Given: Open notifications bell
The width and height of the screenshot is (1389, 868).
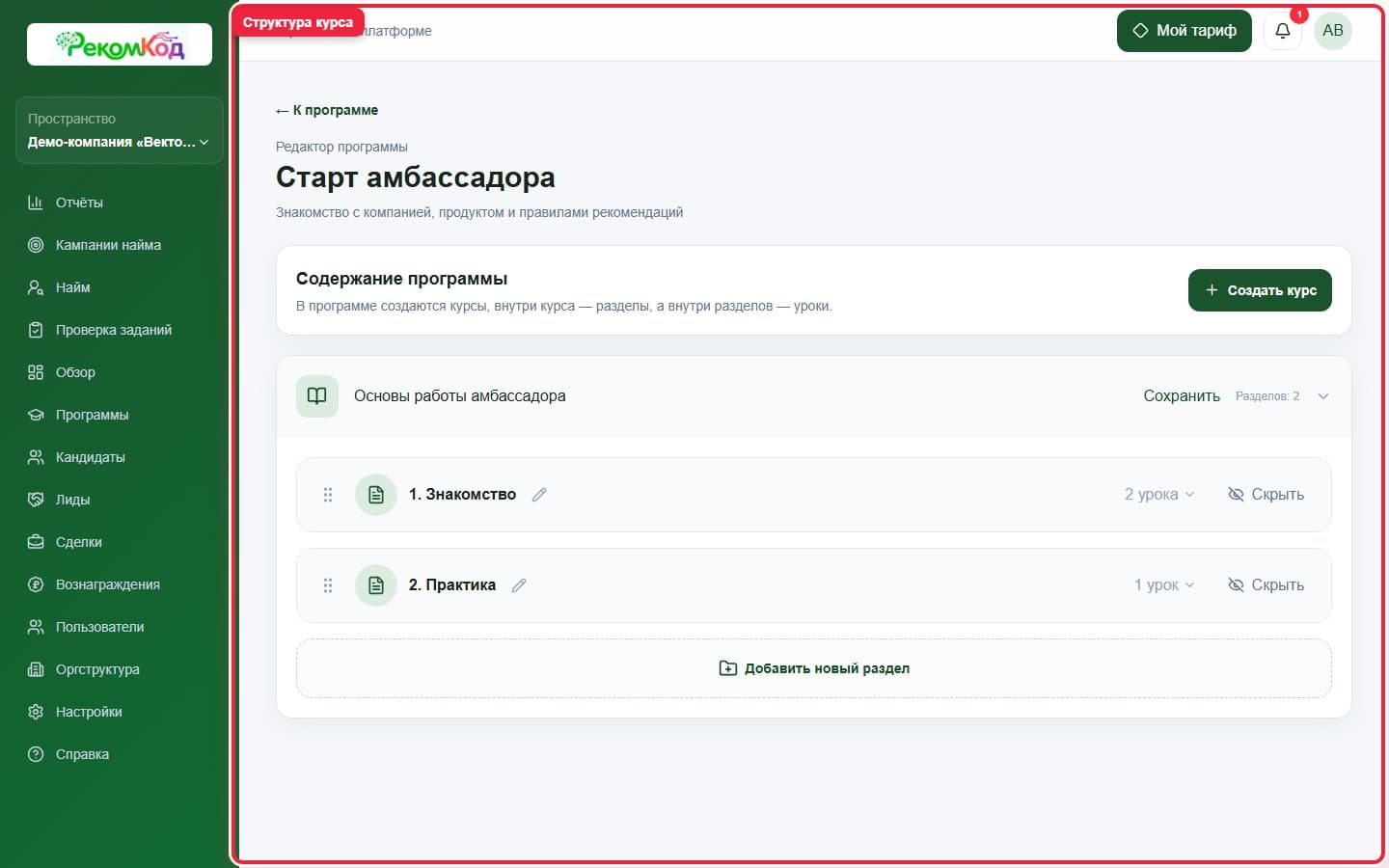Looking at the screenshot, I should (1283, 31).
